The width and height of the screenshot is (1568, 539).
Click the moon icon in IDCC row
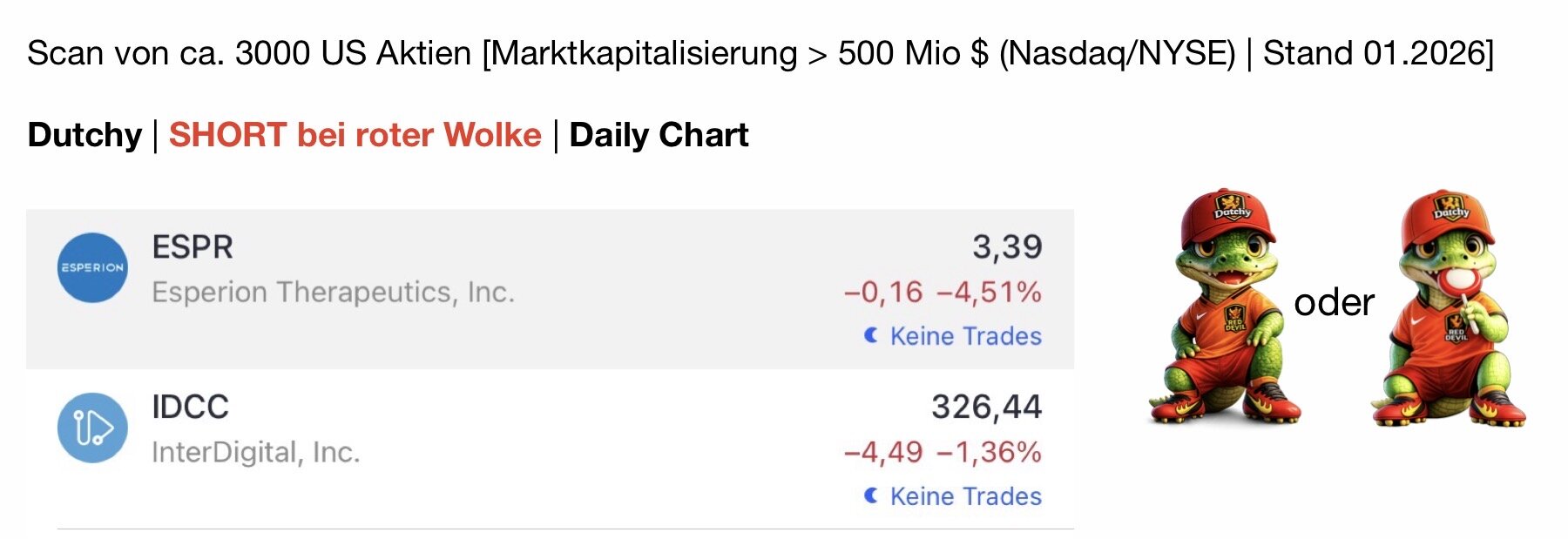(x=870, y=495)
